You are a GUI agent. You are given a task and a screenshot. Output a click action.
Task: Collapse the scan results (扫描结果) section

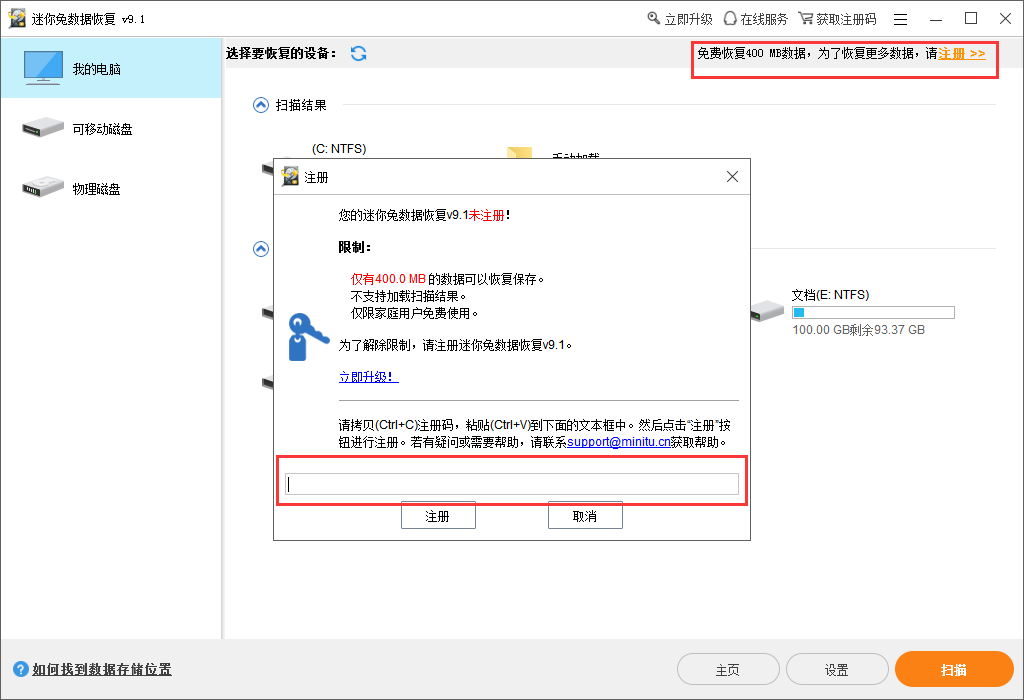[x=261, y=105]
